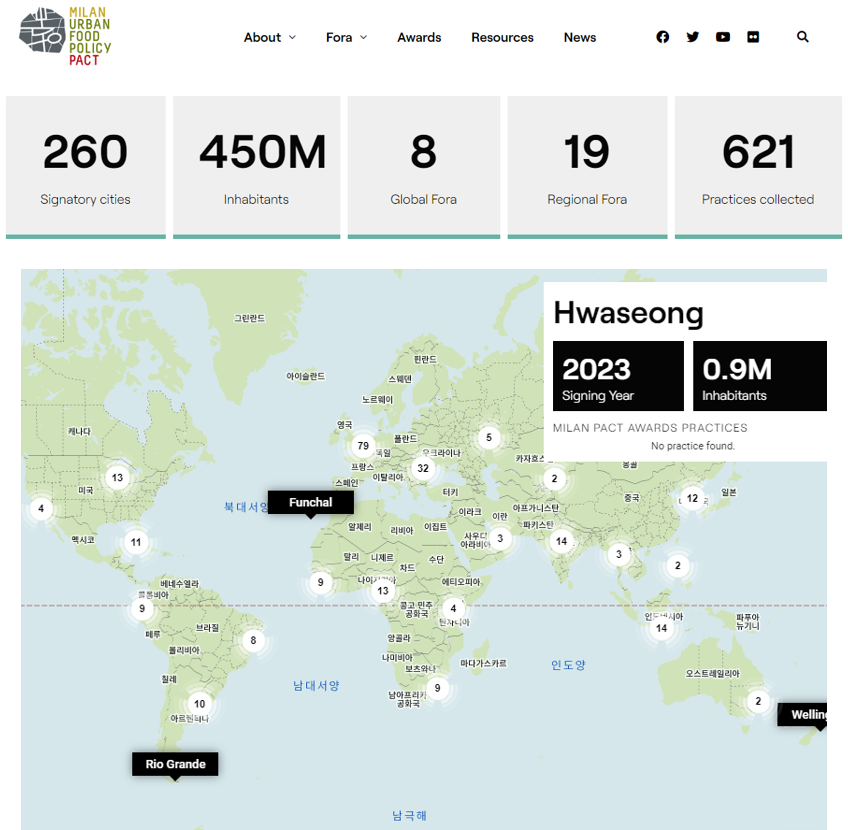Click the map cluster marker showing 79

(363, 446)
